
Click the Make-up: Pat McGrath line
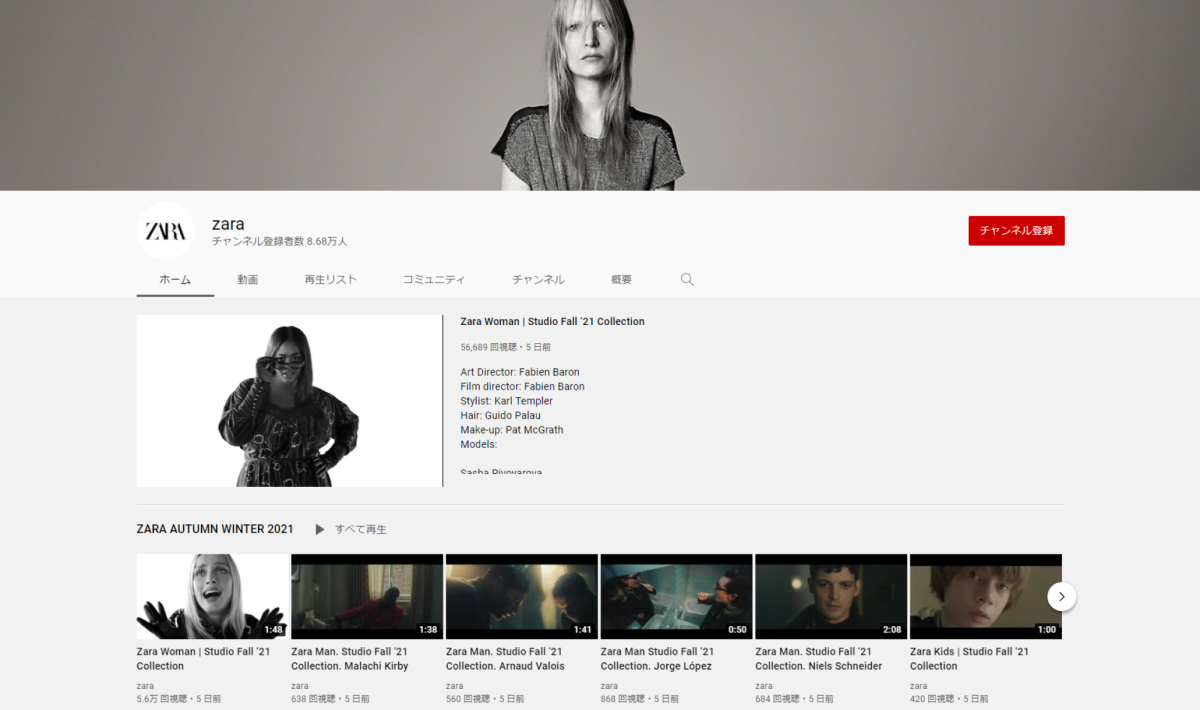coord(512,430)
